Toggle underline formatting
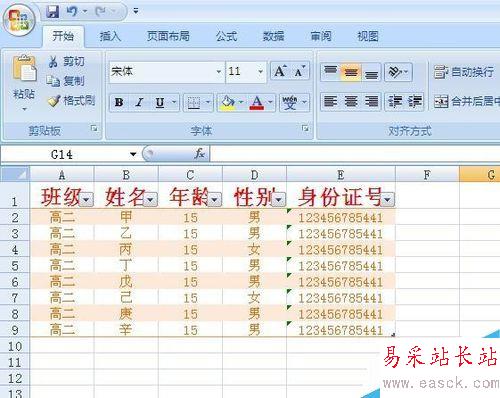The image size is (500, 398). tap(160, 102)
